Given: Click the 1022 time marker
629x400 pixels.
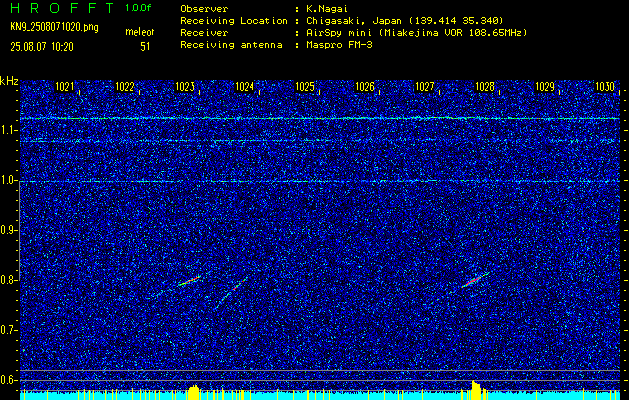Looking at the screenshot, I should coord(124,87).
